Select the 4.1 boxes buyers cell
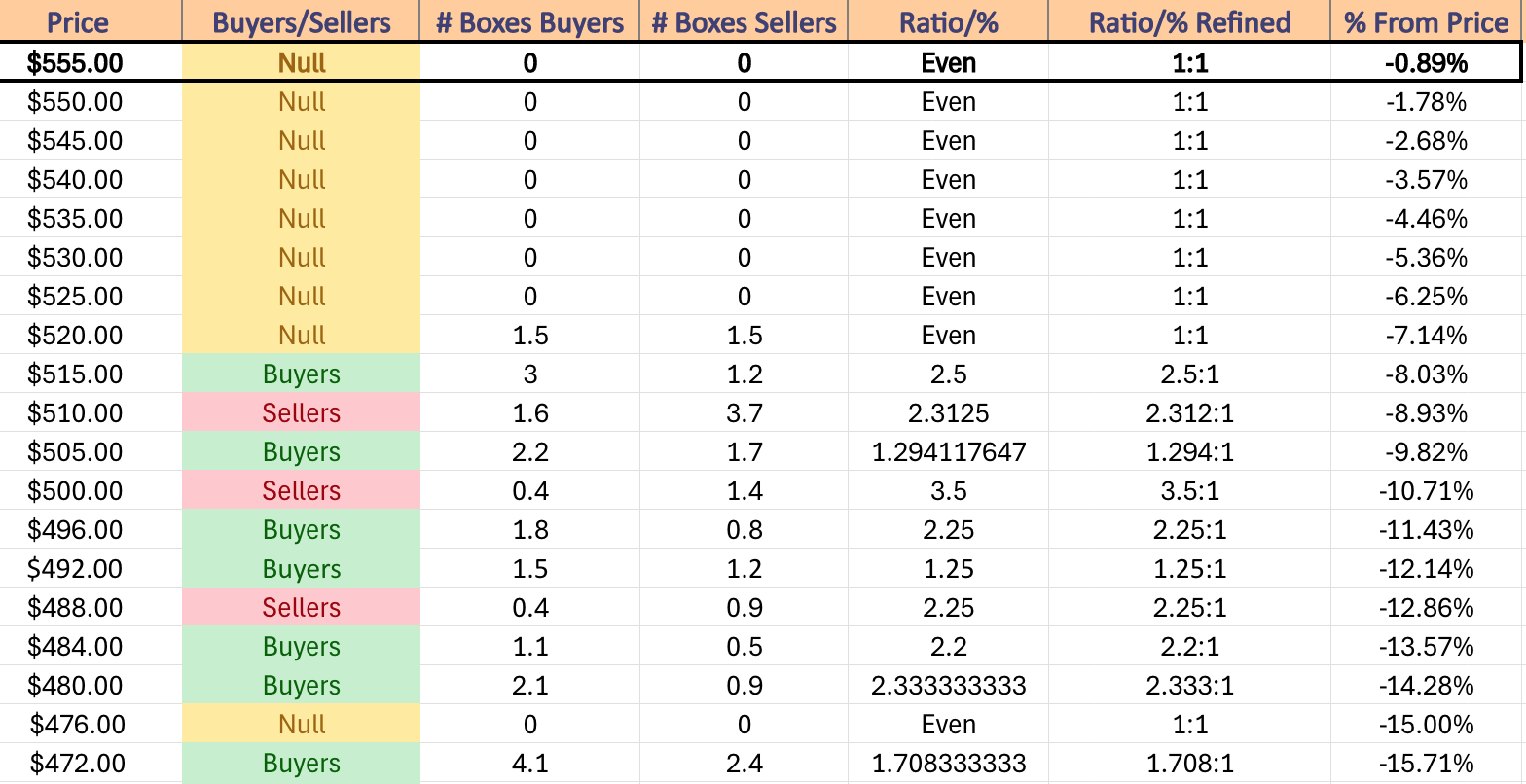 click(x=529, y=764)
